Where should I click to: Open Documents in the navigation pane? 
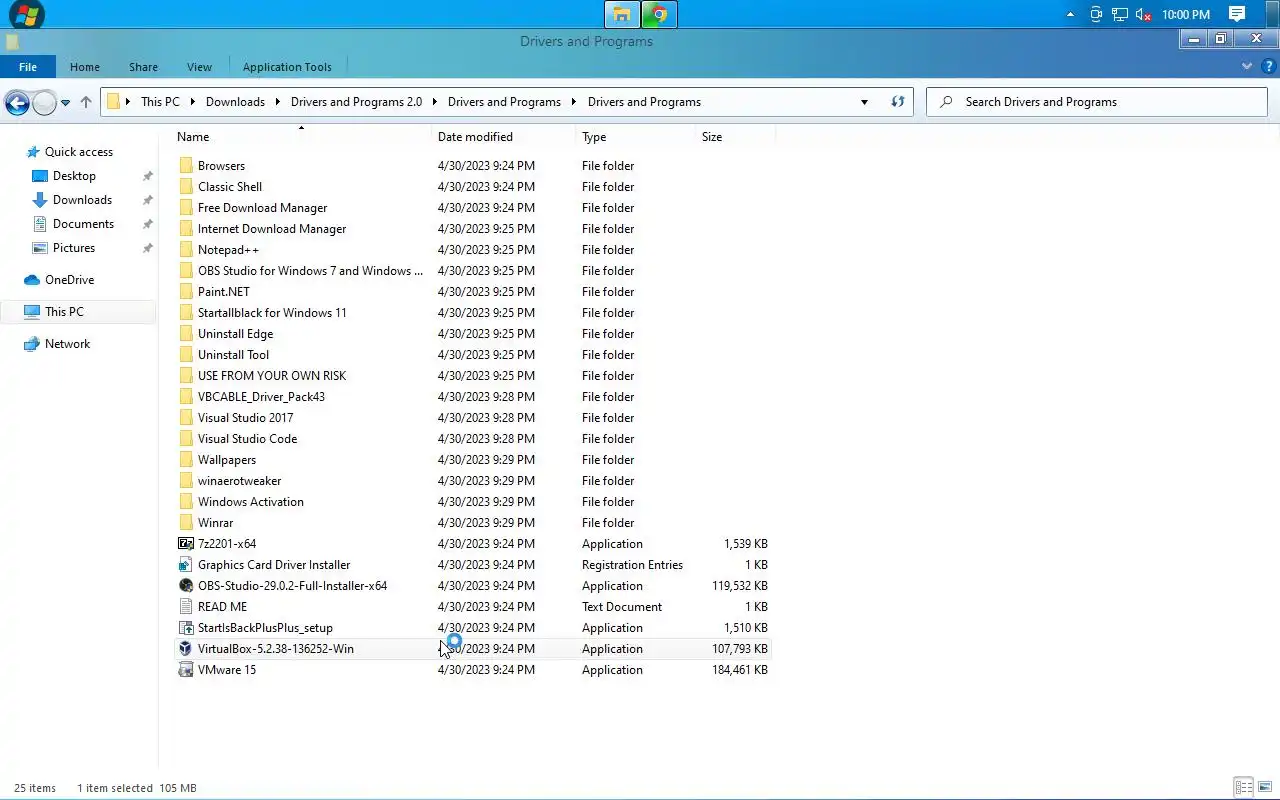(83, 224)
